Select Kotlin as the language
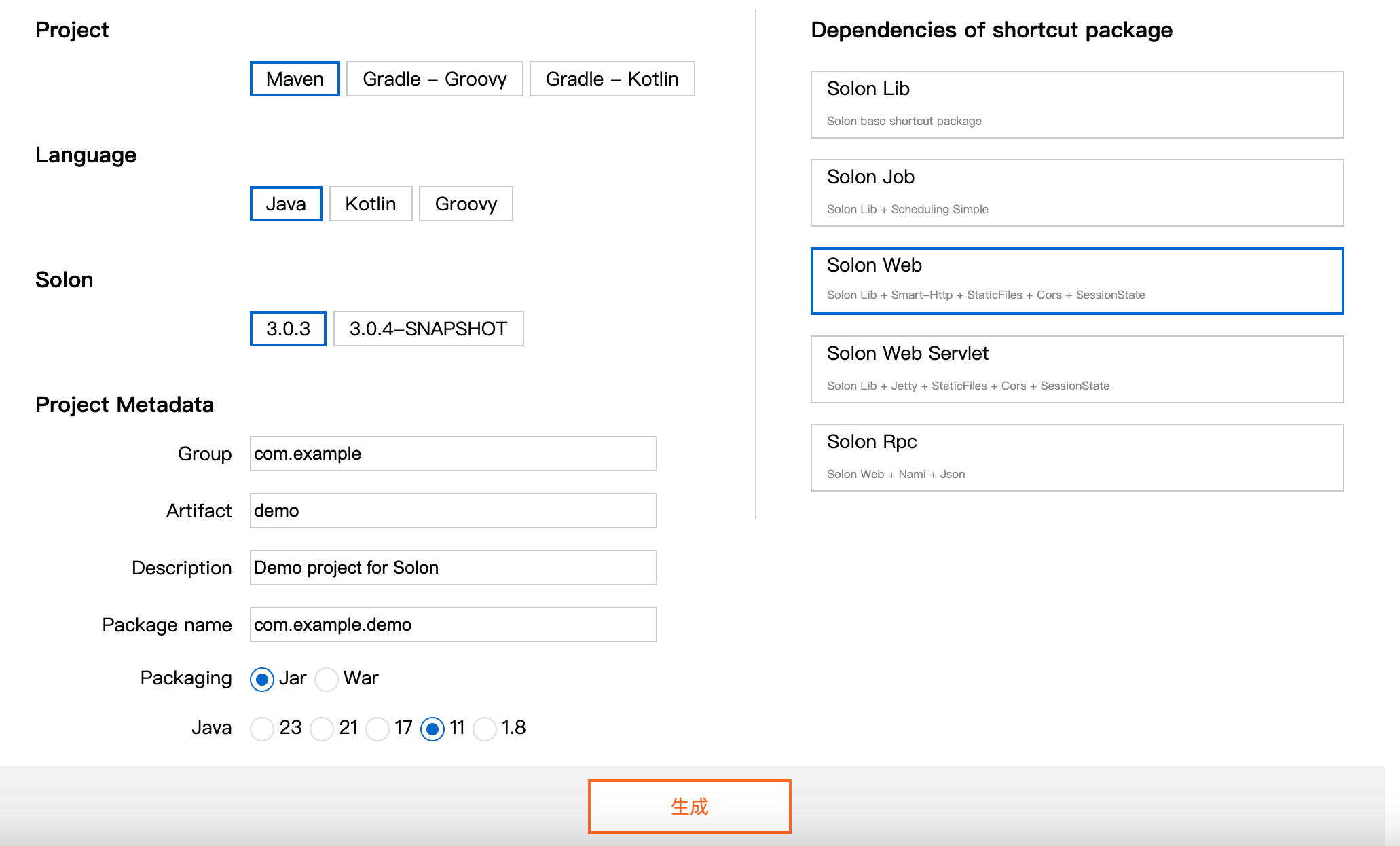The height and width of the screenshot is (846, 1400). pos(370,204)
